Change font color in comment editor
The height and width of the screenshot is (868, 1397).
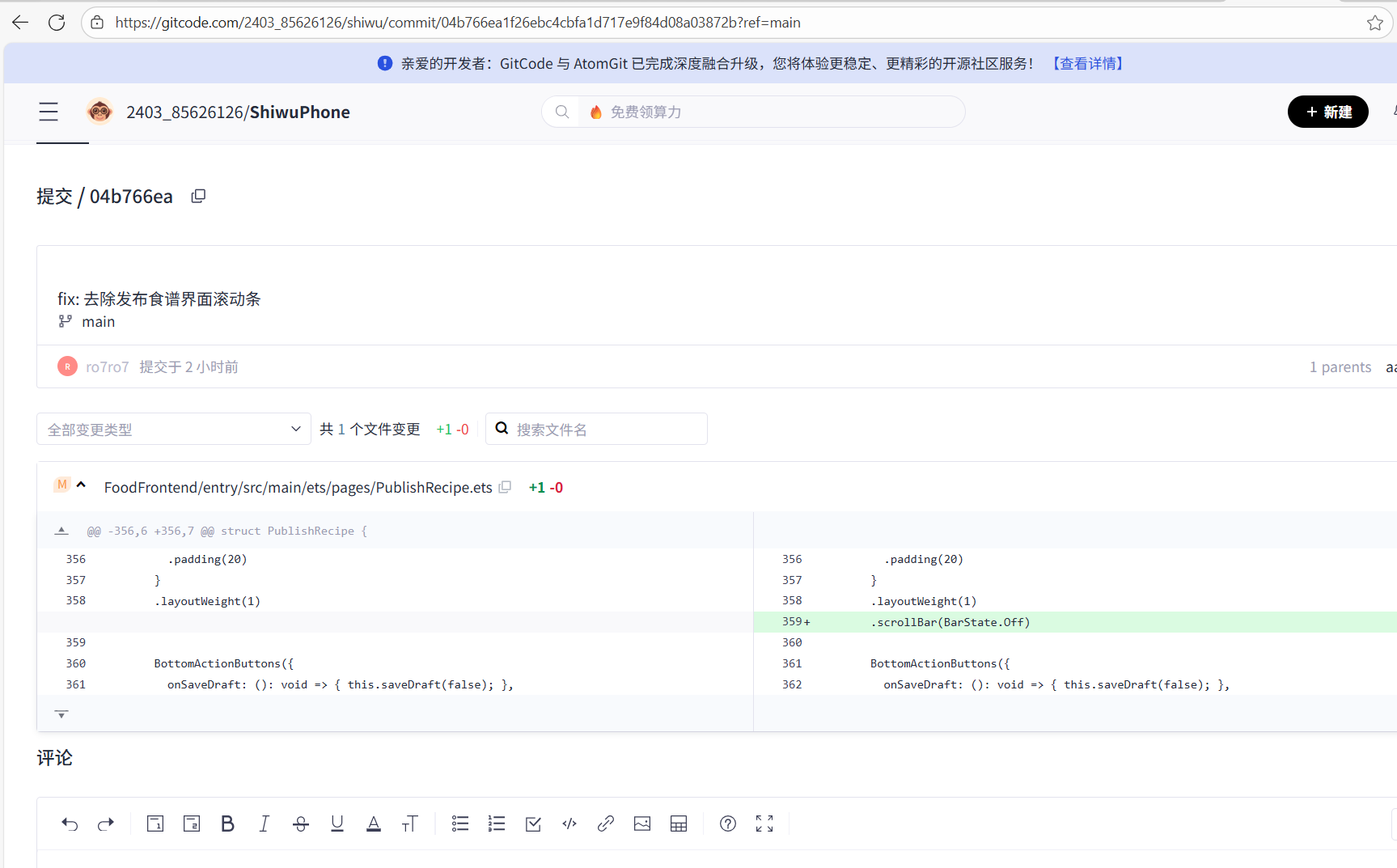point(374,824)
